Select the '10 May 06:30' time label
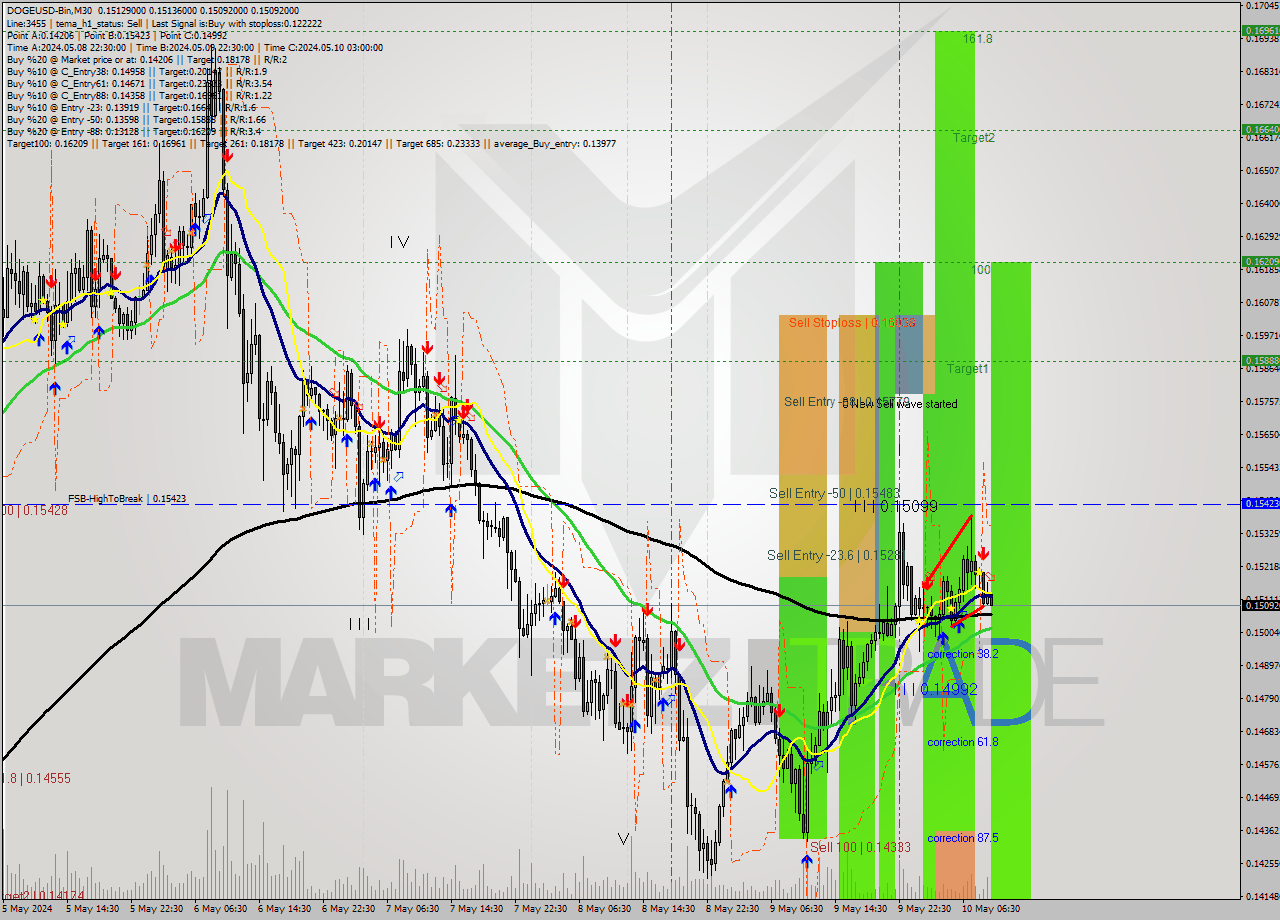 [990, 909]
